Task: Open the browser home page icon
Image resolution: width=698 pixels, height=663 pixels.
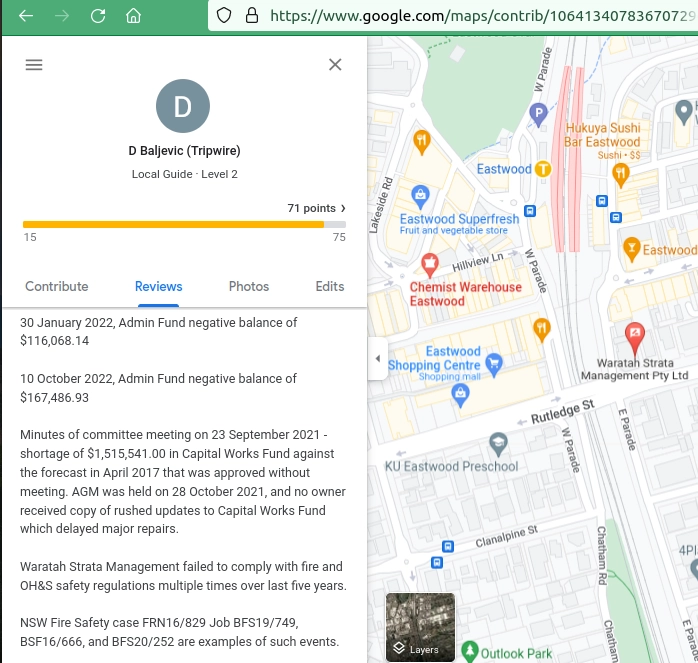Action: click(x=133, y=16)
